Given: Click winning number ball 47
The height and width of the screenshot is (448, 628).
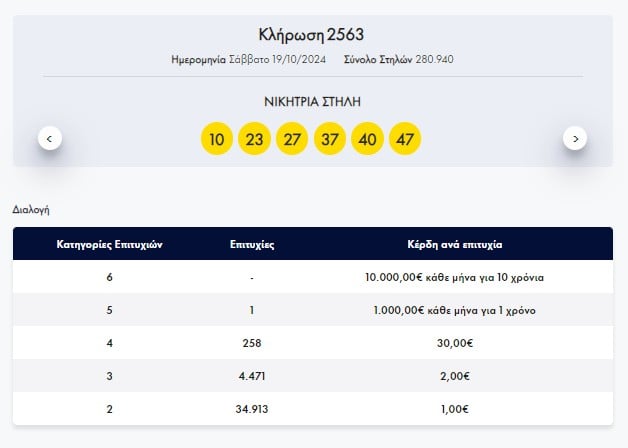Looking at the screenshot, I should click(405, 139).
